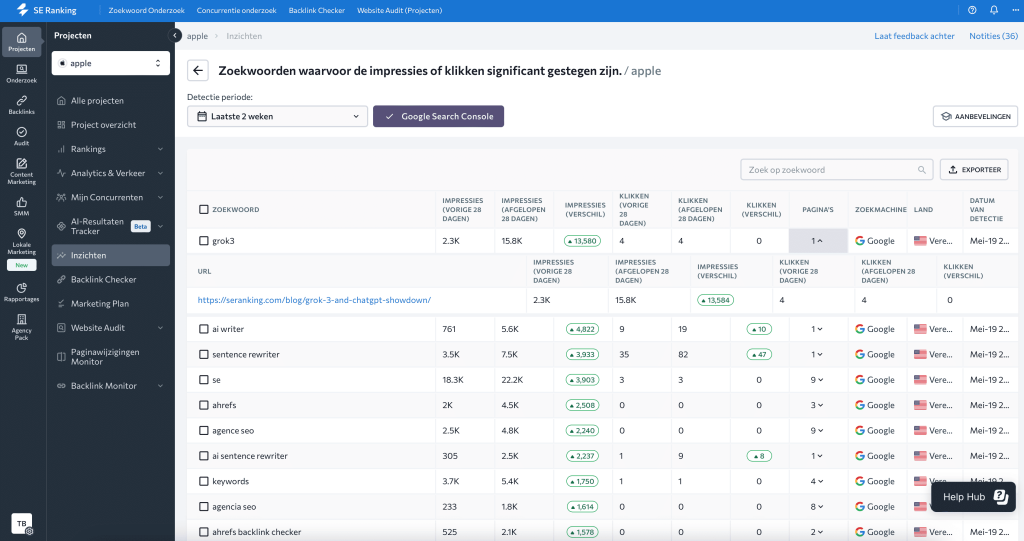
Task: Open the Backlinks sidebar icon
Action: point(22,105)
